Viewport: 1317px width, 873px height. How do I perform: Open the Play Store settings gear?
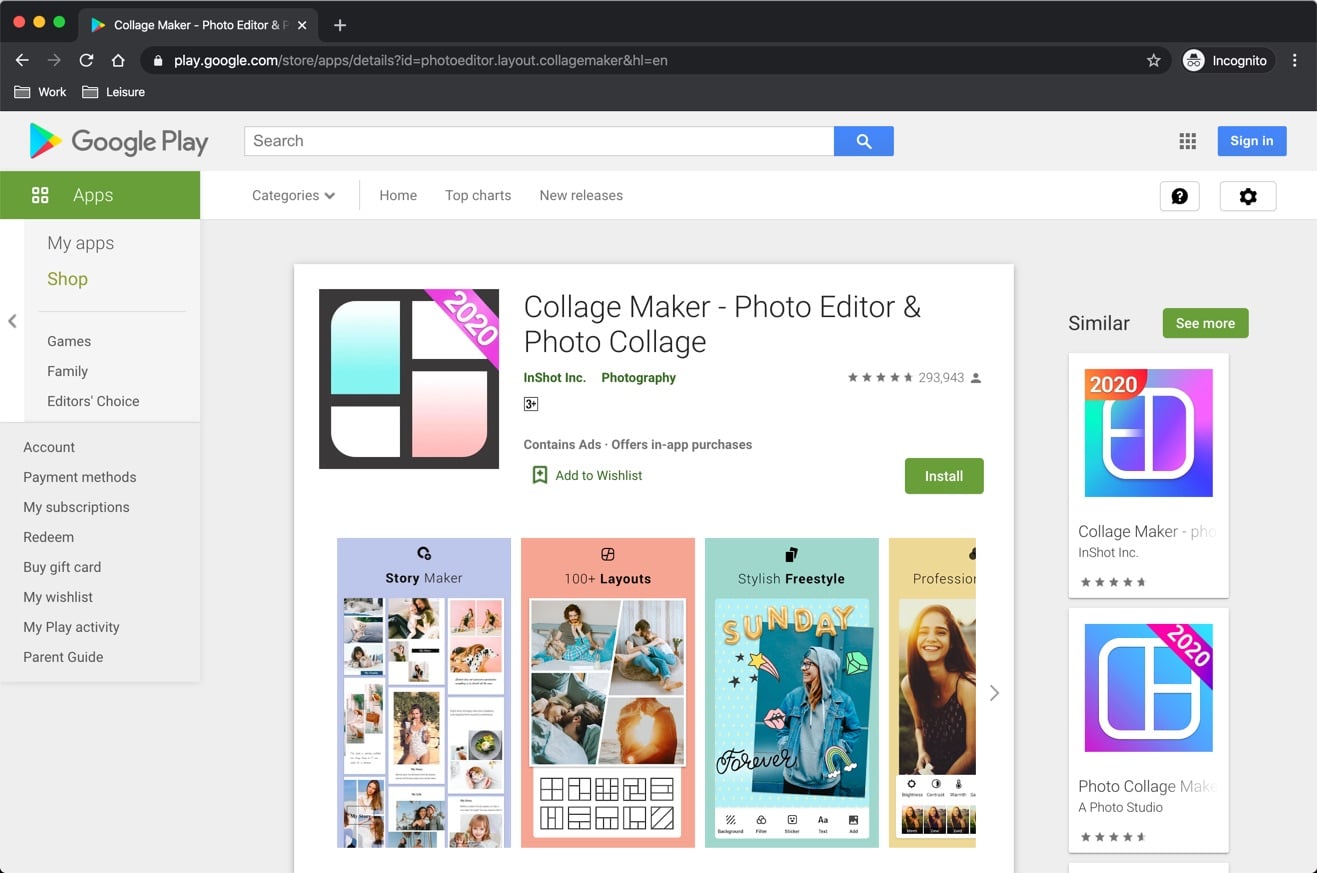1247,196
